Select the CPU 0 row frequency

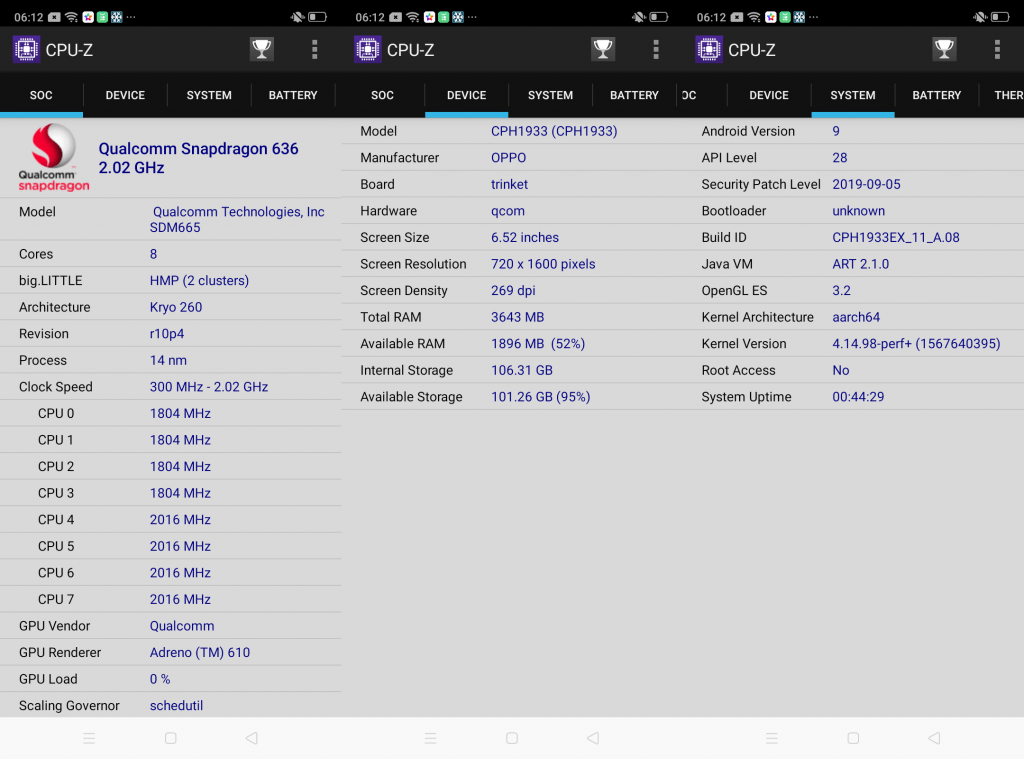point(180,413)
